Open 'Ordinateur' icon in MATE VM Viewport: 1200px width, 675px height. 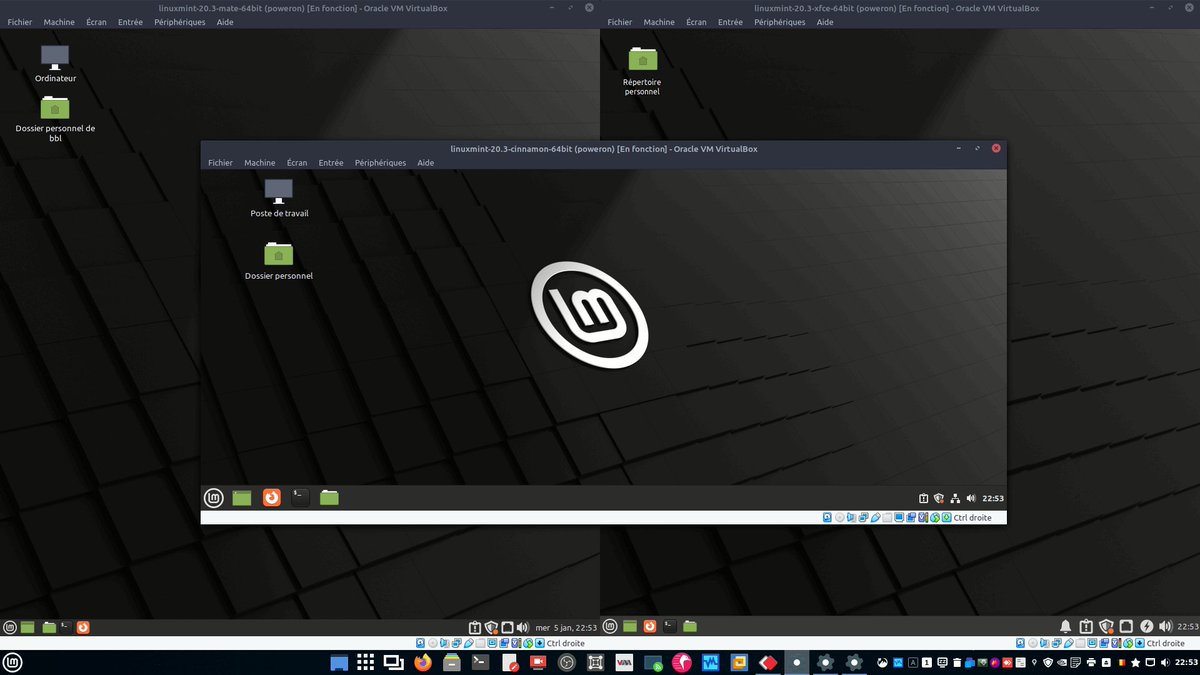coord(55,63)
